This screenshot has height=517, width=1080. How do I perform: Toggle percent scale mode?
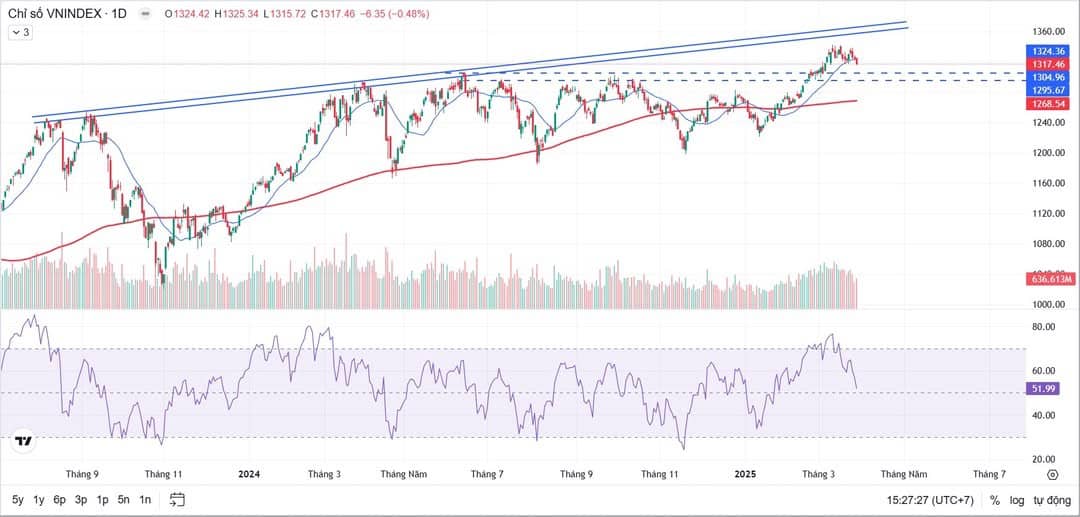tap(994, 500)
